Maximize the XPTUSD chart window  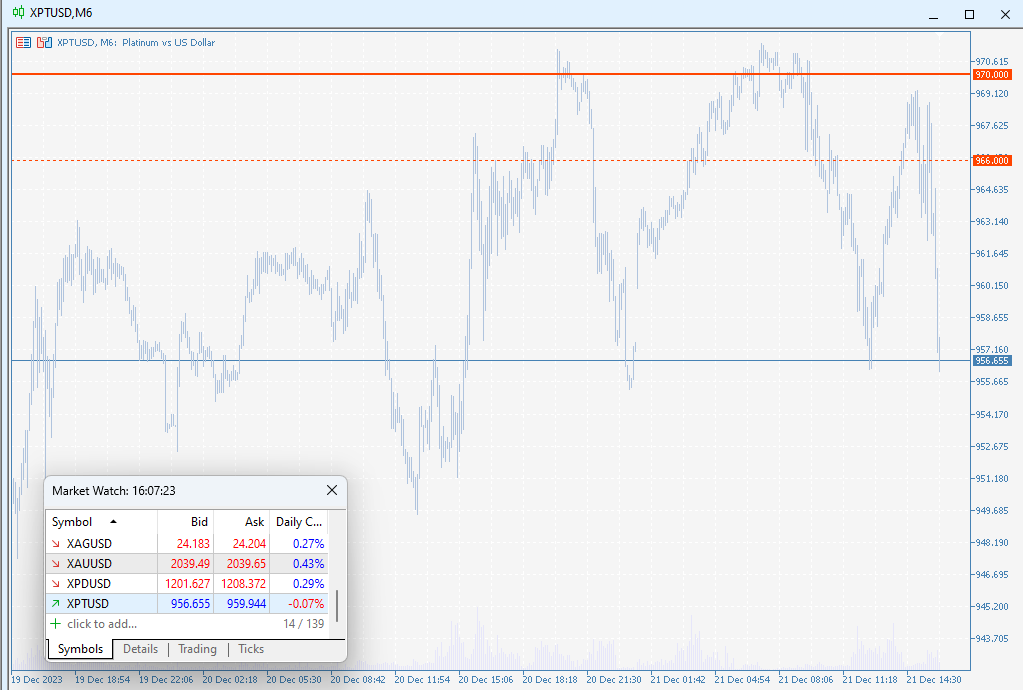click(970, 14)
